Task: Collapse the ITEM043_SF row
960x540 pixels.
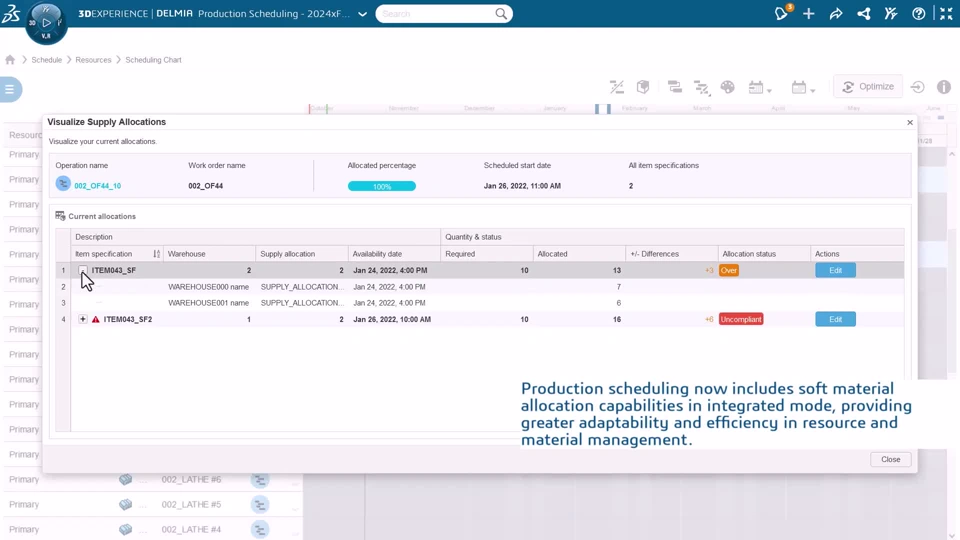Action: pos(83,270)
